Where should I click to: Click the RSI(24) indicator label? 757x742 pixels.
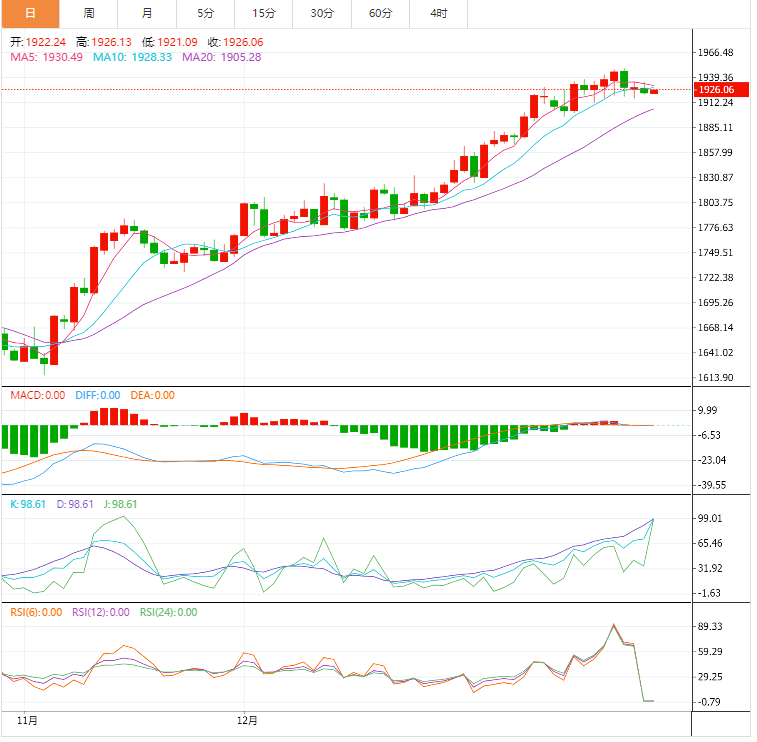(x=168, y=612)
